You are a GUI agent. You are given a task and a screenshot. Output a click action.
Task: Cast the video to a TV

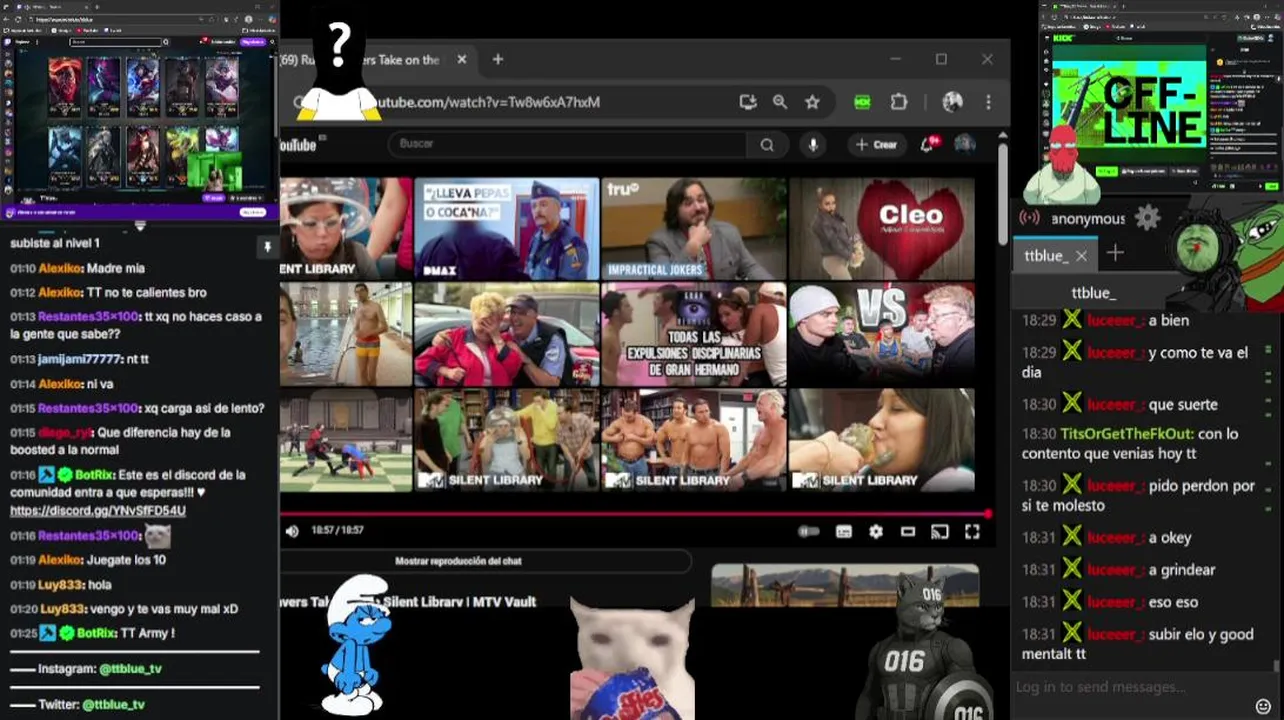[940, 532]
